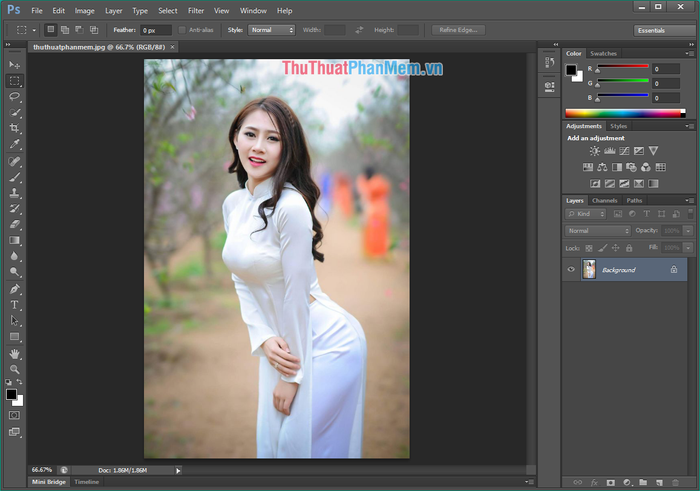Choose New selection mode
This screenshot has width=700, height=491.
point(51,30)
